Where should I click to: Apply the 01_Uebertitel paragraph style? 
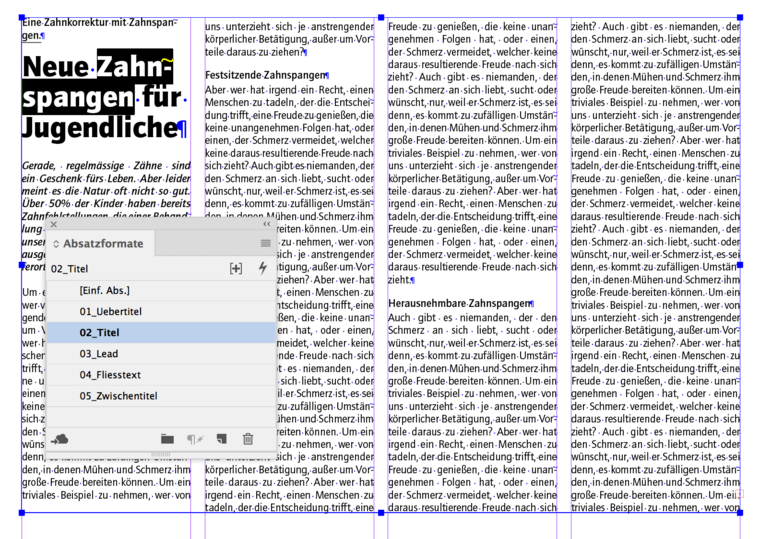pyautogui.click(x=161, y=312)
